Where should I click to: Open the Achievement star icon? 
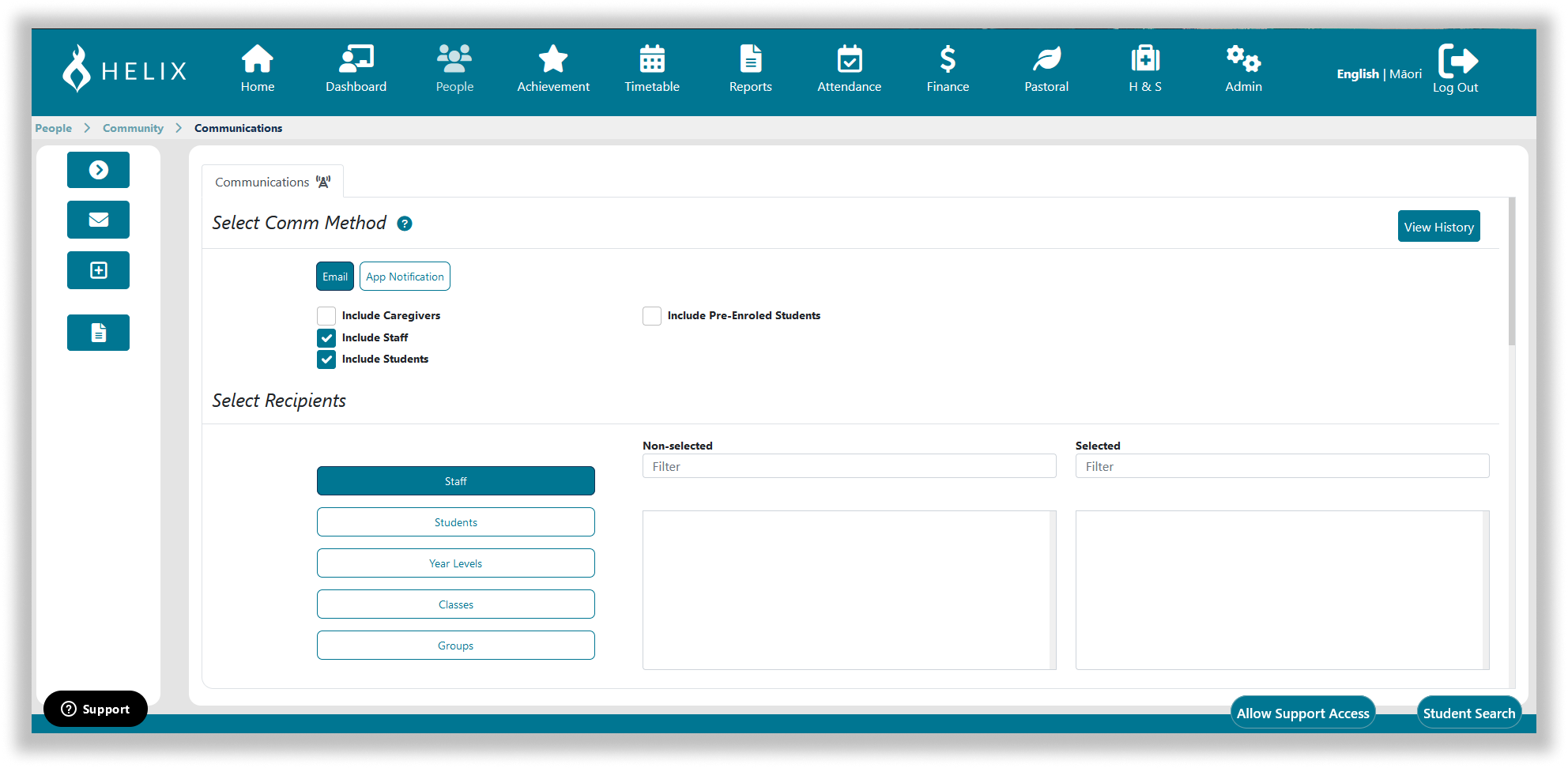tap(552, 59)
